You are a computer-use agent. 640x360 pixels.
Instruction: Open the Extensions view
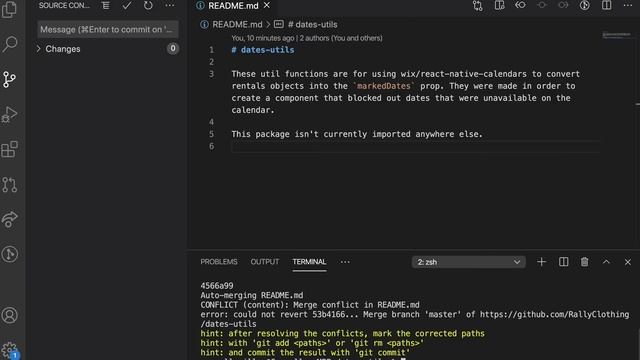pyautogui.click(x=9, y=149)
